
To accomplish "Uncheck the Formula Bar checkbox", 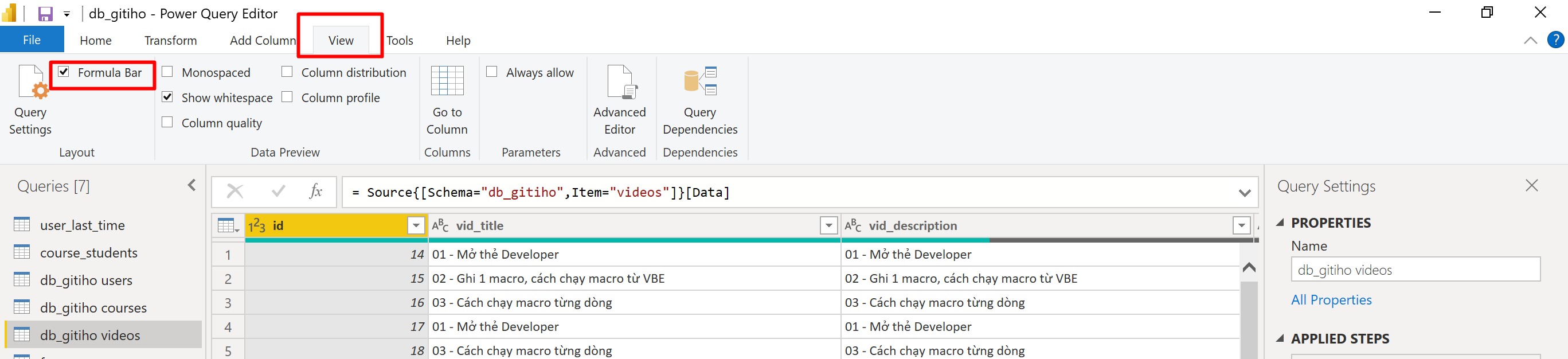I will point(64,72).
